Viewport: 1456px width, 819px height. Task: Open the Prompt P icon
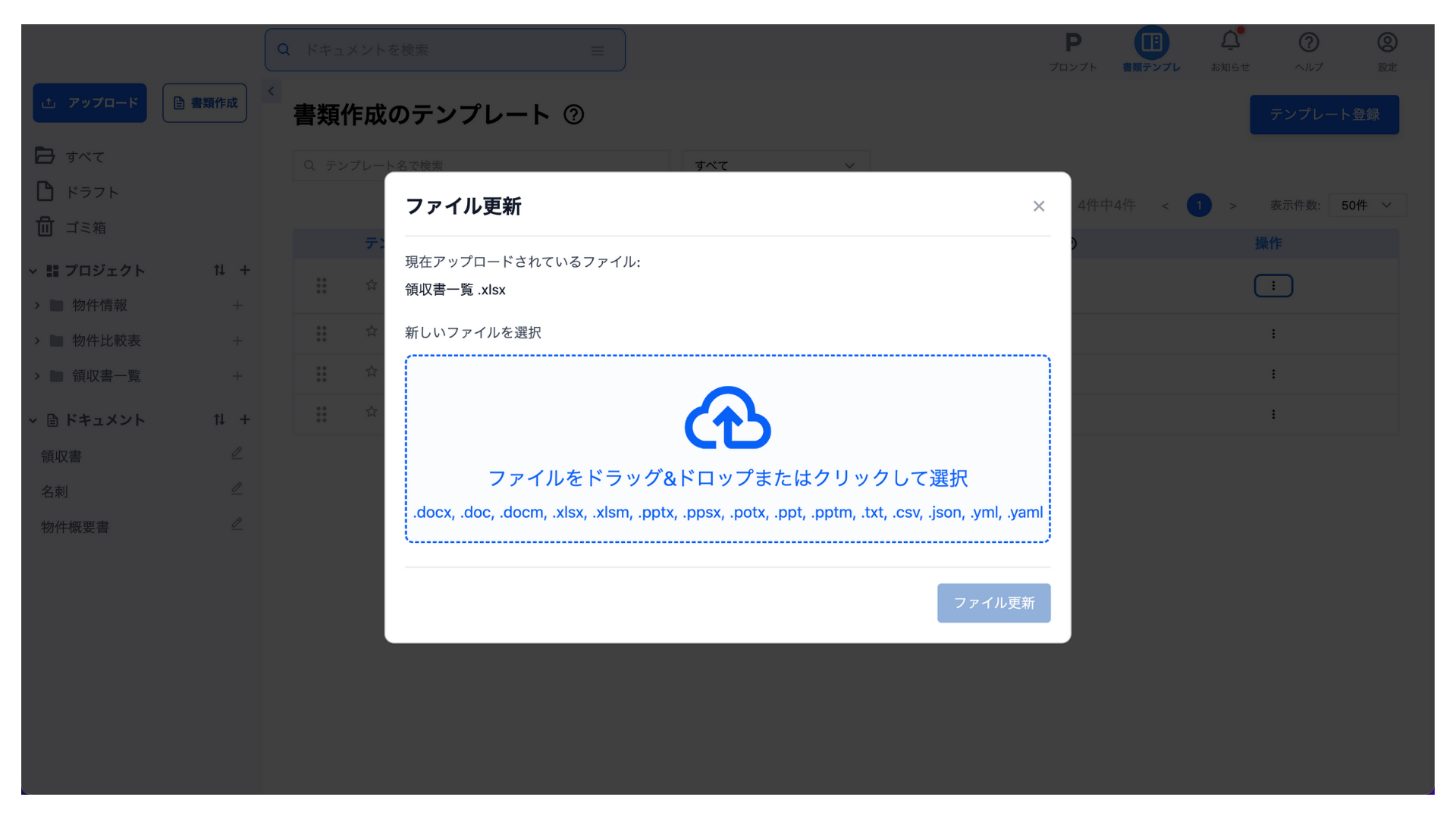coord(1072,42)
